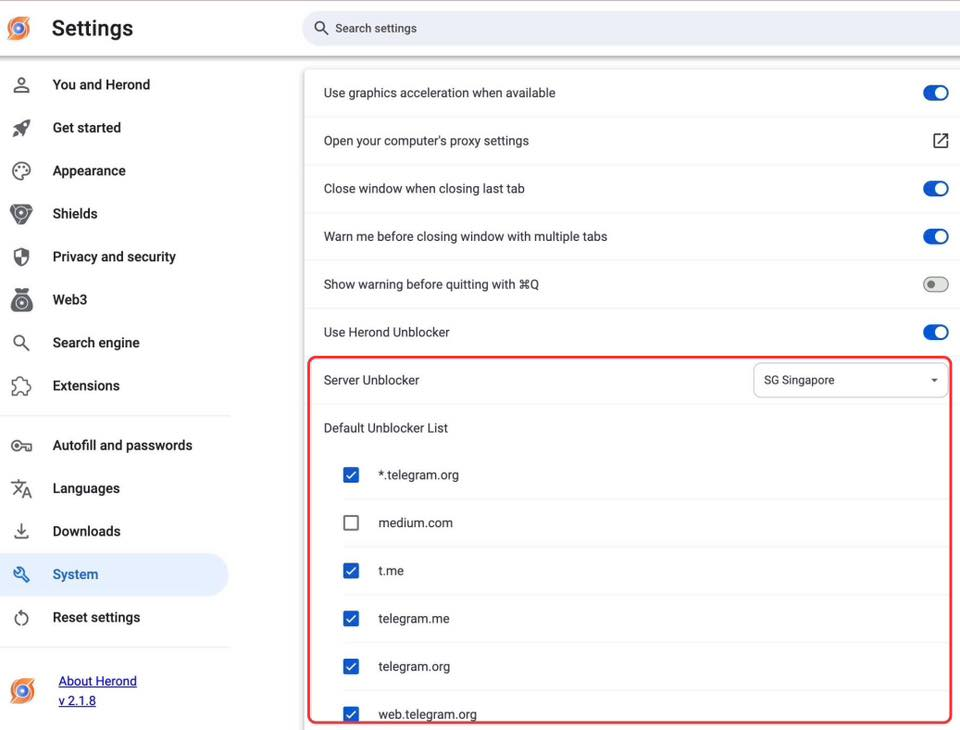Open proxy settings via external link icon

(x=940, y=141)
